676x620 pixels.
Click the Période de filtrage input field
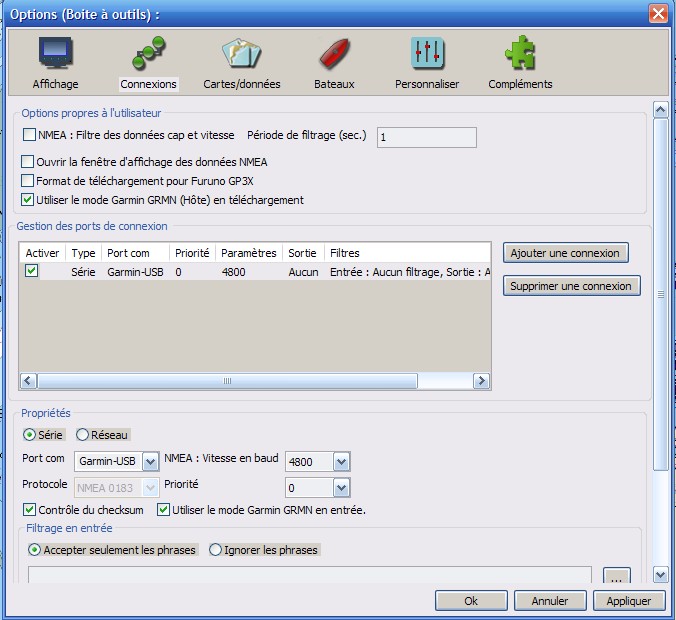426,137
